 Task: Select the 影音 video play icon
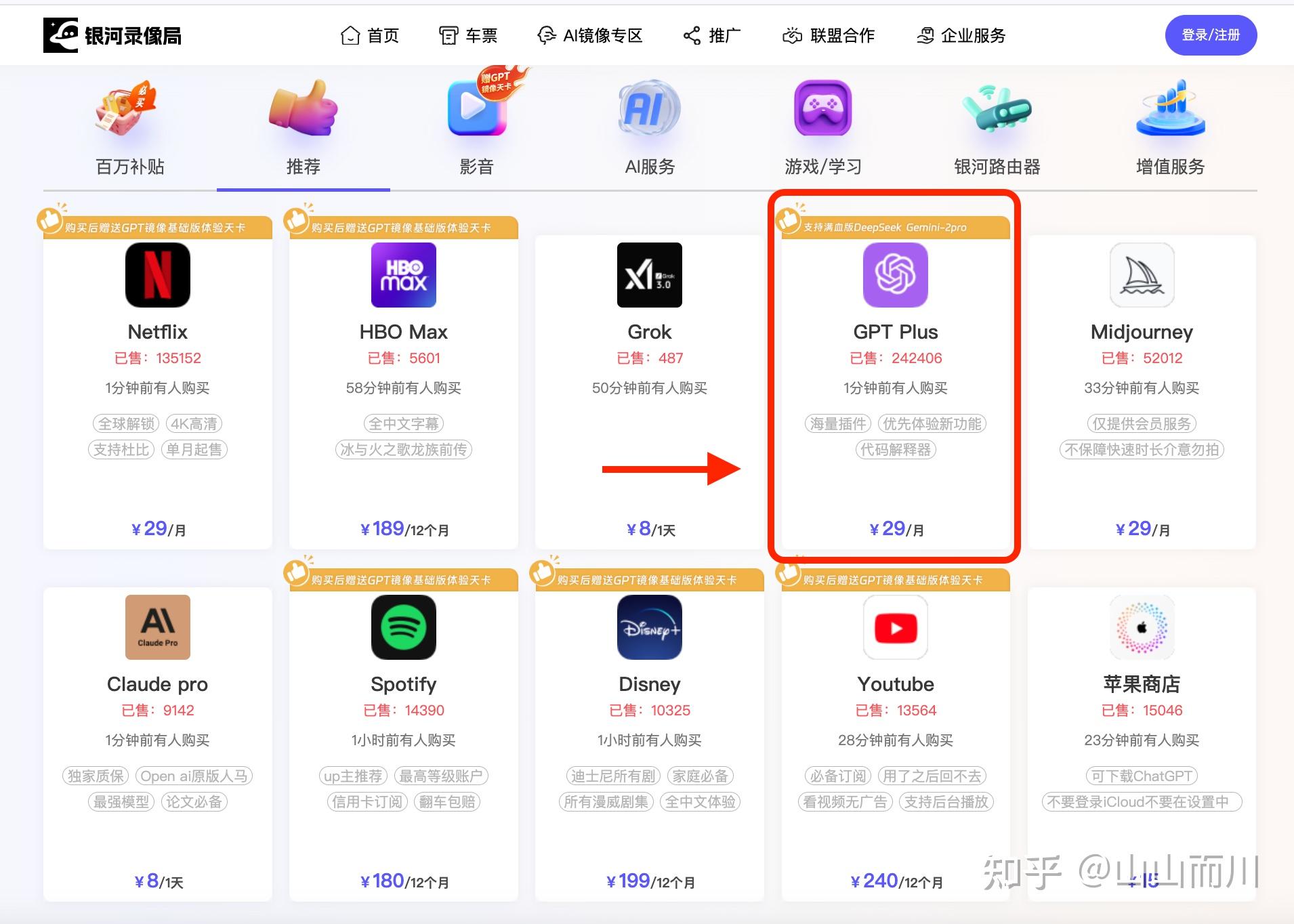tap(478, 108)
